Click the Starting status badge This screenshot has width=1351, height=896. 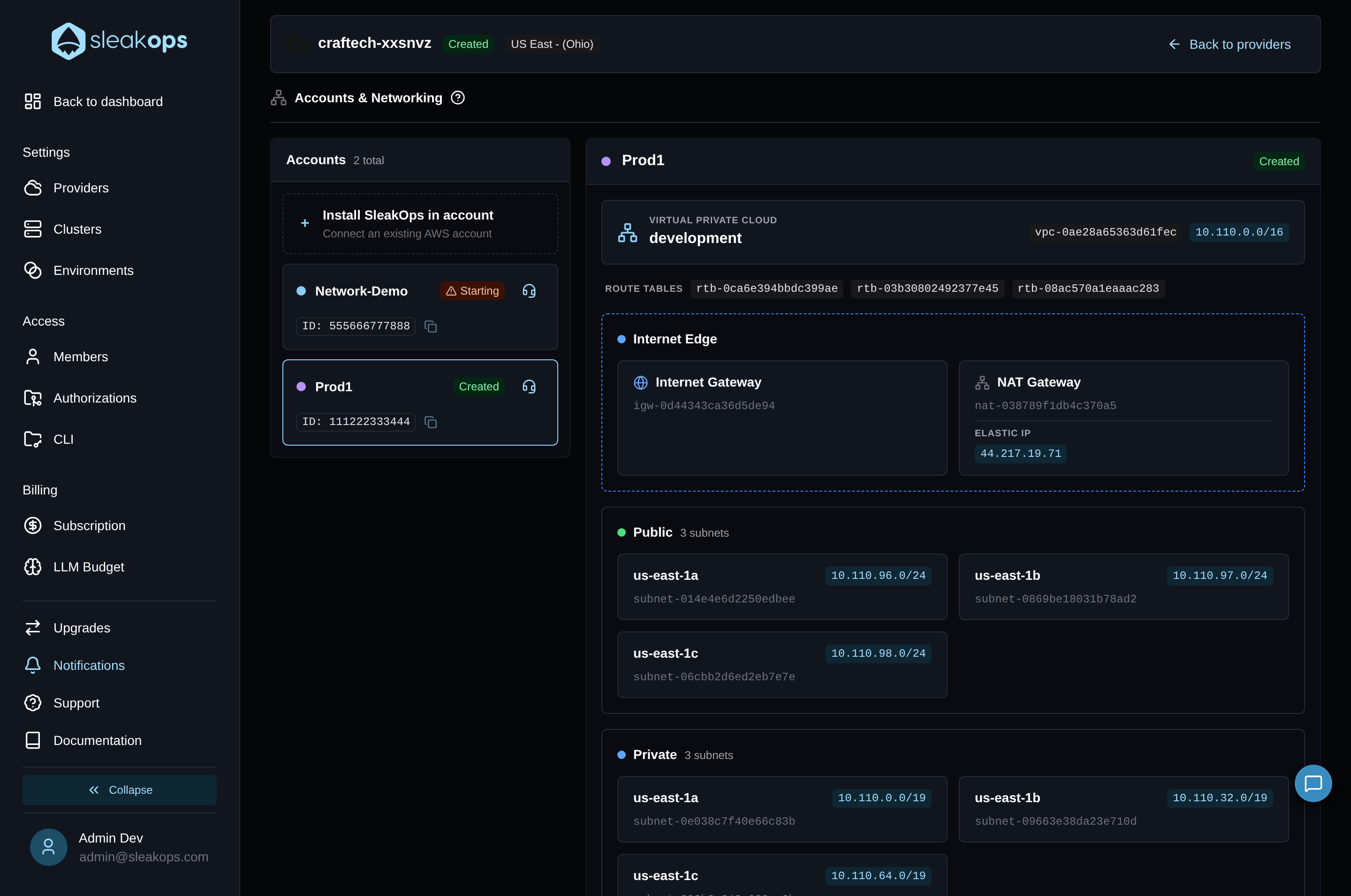[x=472, y=291]
